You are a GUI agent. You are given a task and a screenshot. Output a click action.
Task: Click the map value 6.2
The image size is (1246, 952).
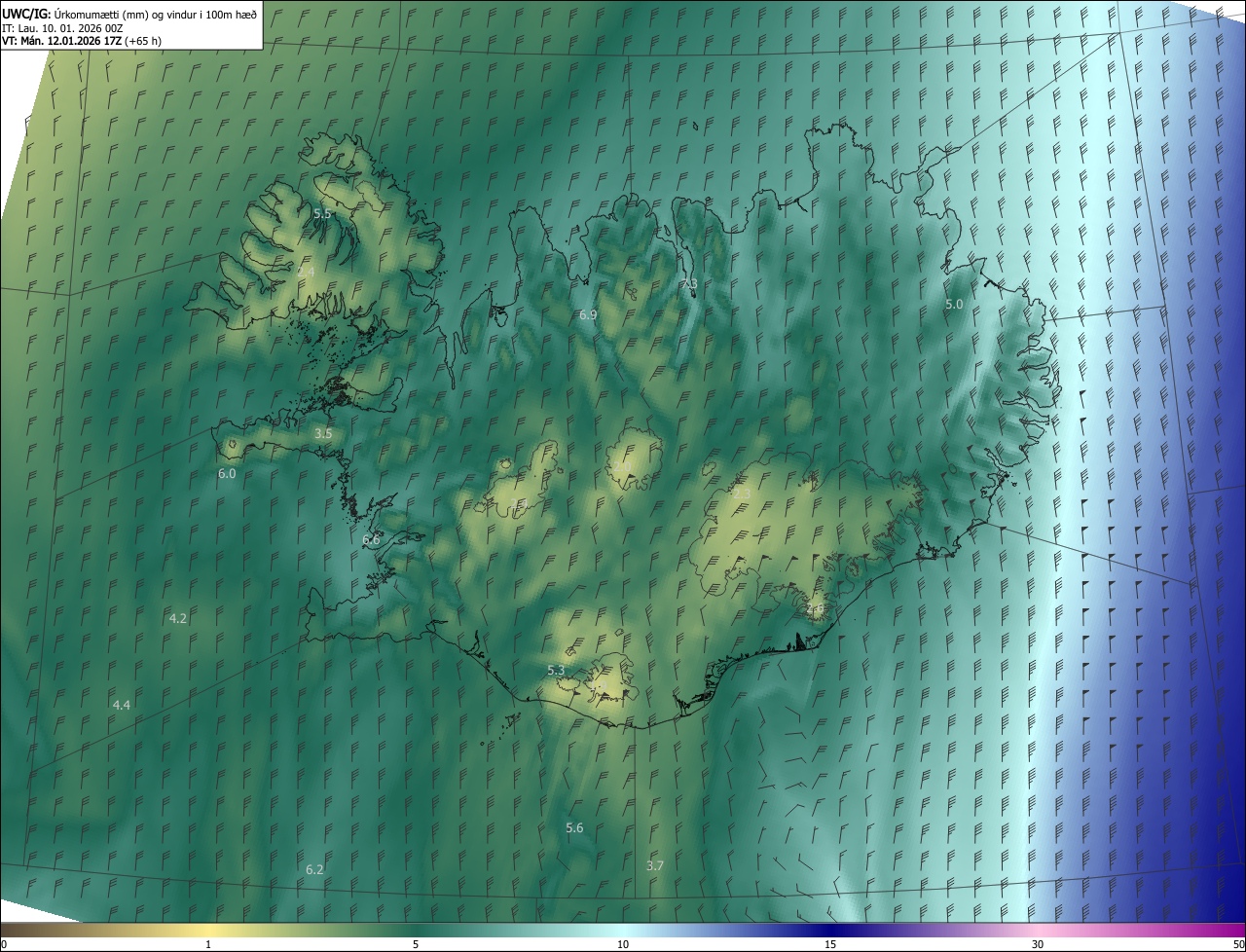click(x=314, y=869)
